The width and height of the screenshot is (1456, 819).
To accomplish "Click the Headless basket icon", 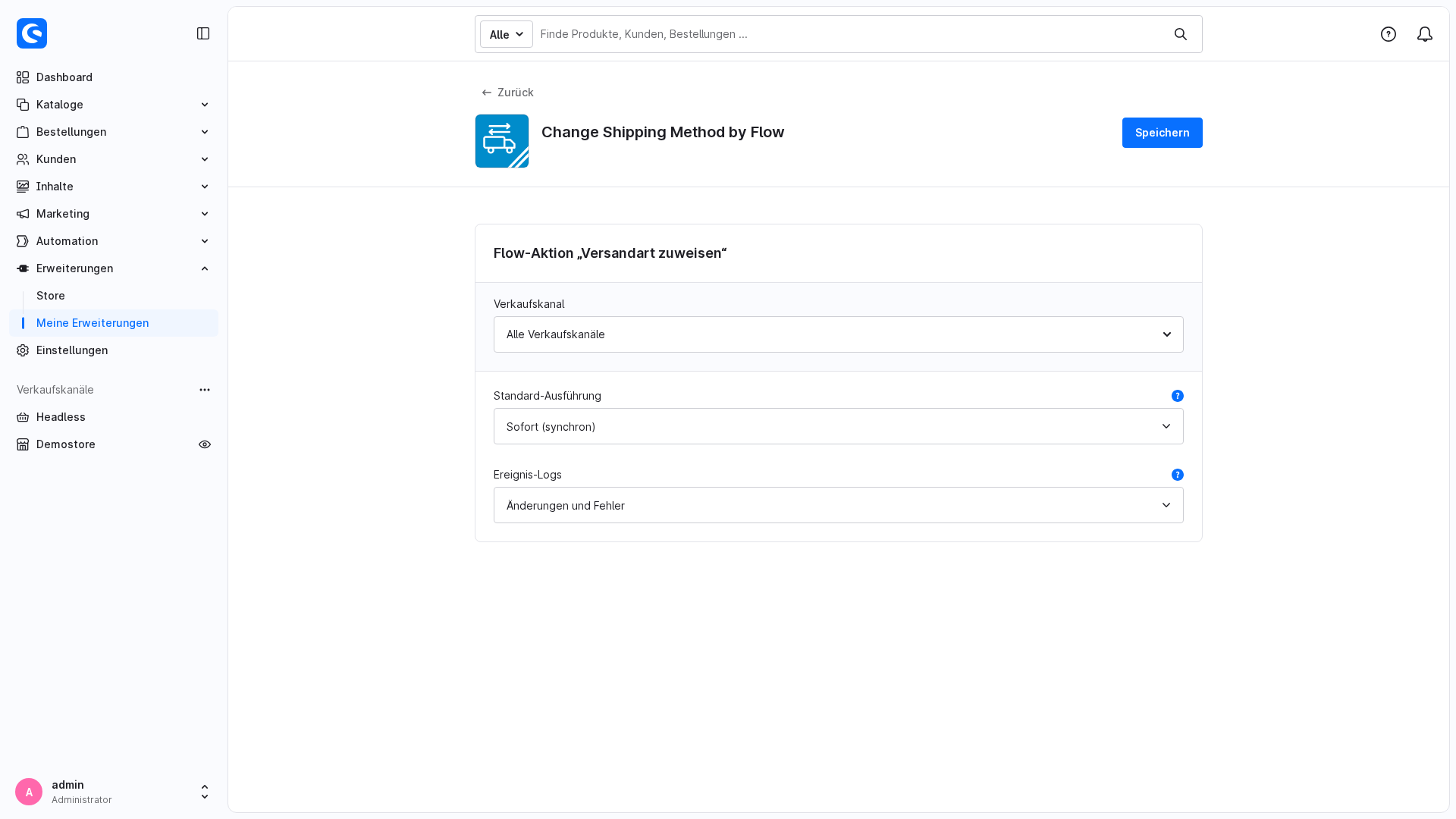I will 23,417.
